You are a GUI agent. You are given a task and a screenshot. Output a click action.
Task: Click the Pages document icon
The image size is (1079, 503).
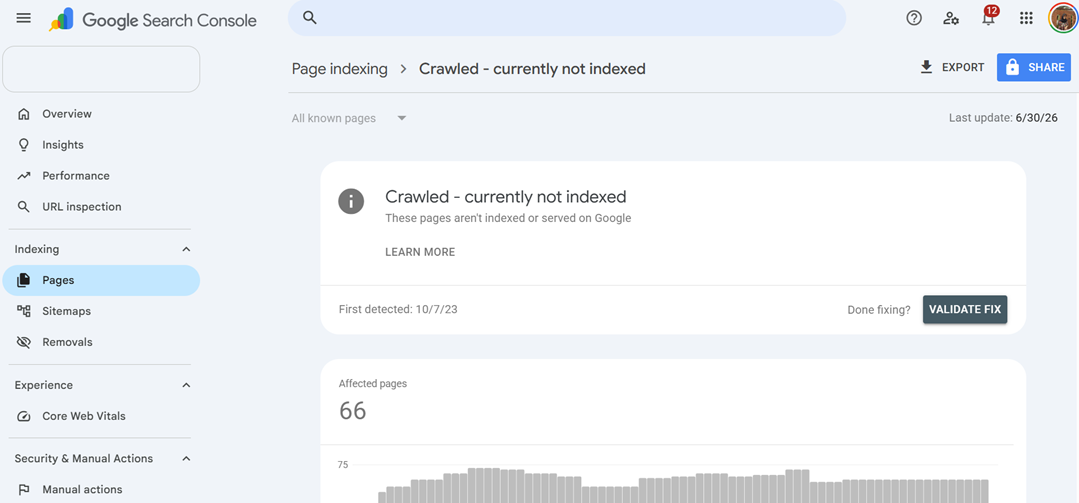(24, 280)
